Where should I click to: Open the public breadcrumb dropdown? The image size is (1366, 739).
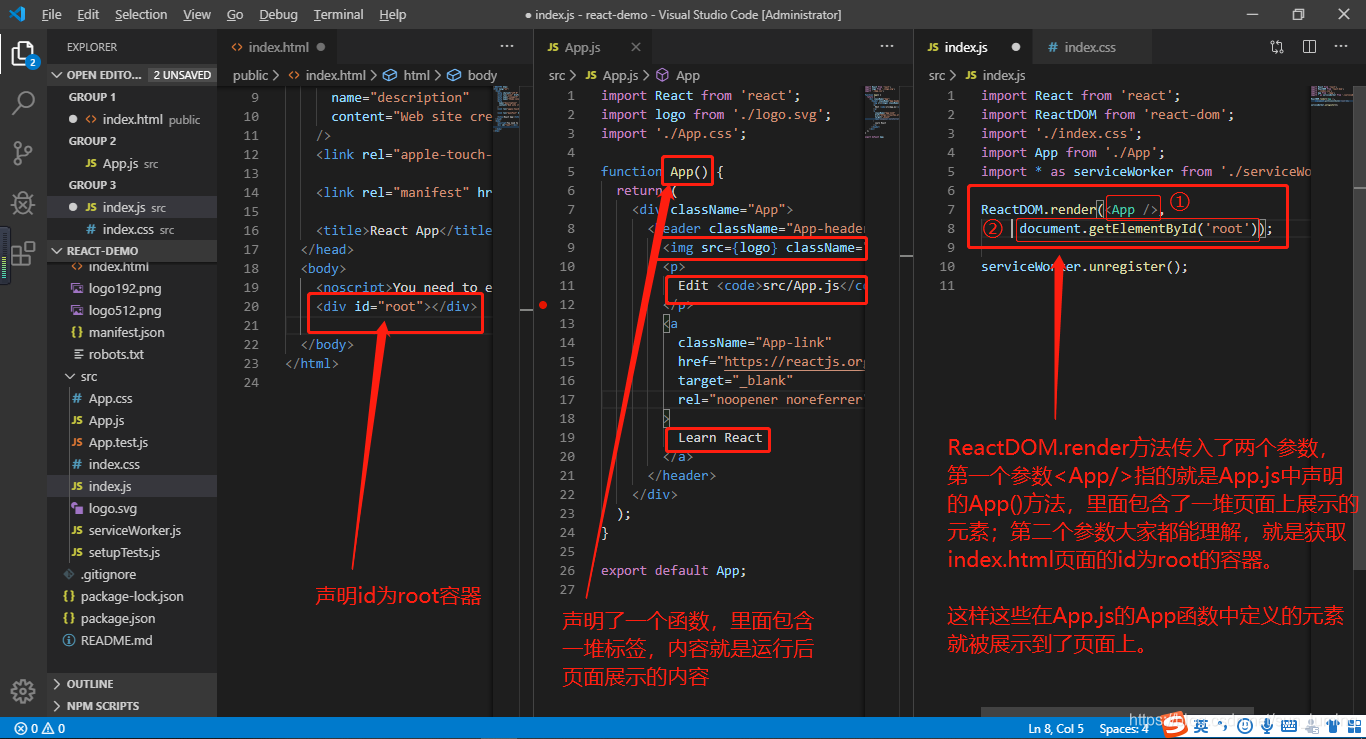tap(250, 75)
